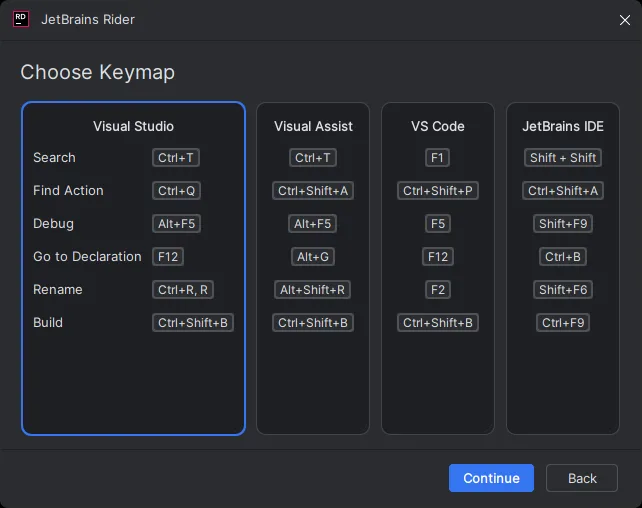Click the Ctrl+T shortcut in Visual Studio

pyautogui.click(x=176, y=158)
